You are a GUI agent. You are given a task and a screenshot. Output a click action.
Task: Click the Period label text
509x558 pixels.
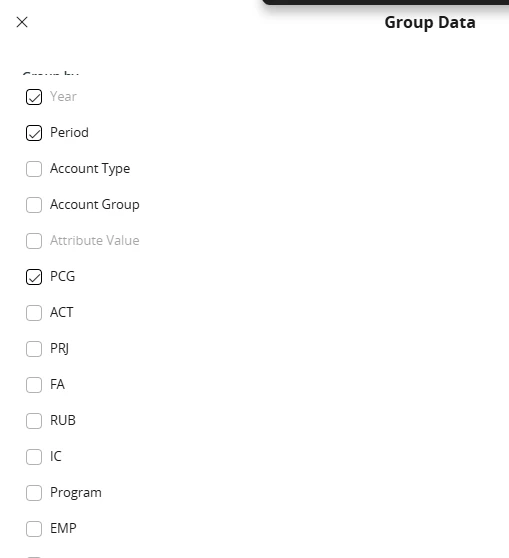coord(69,132)
